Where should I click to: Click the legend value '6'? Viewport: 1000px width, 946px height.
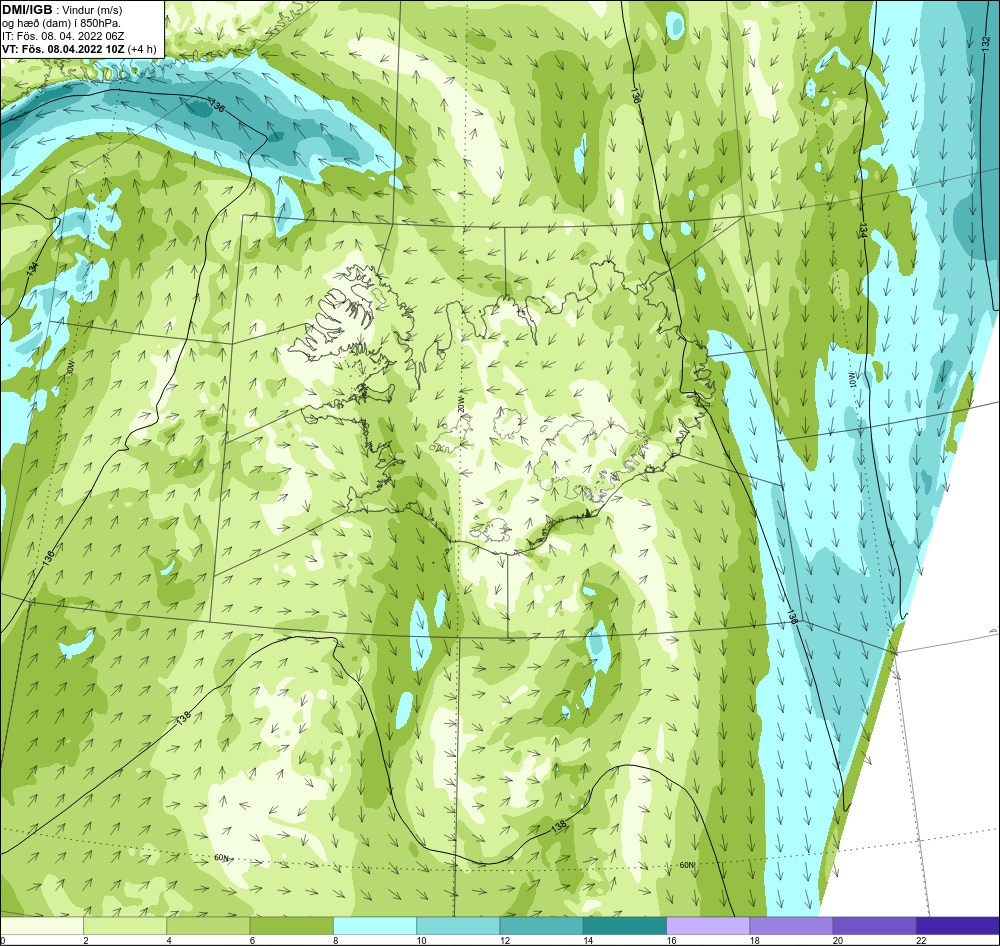coord(252,940)
